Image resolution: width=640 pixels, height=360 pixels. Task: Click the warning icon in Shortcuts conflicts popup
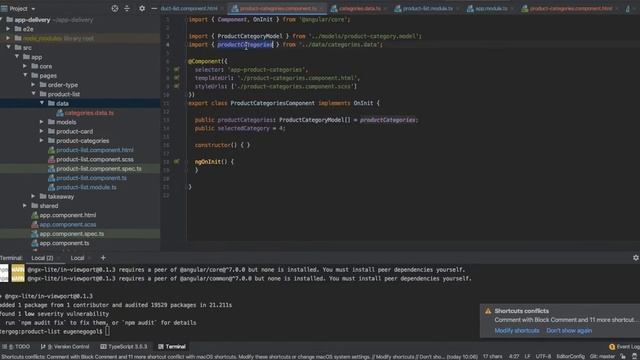(488, 311)
